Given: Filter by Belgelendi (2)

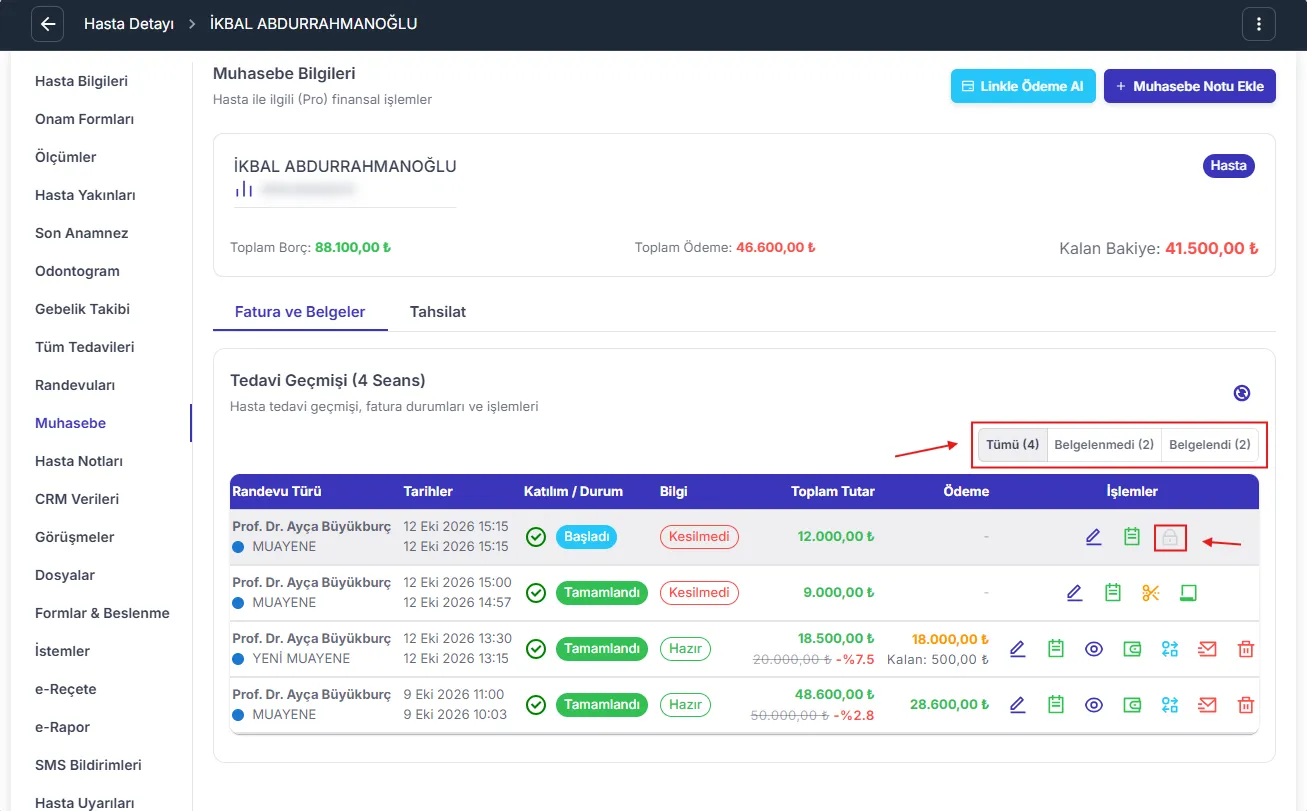Looking at the screenshot, I should [1210, 445].
